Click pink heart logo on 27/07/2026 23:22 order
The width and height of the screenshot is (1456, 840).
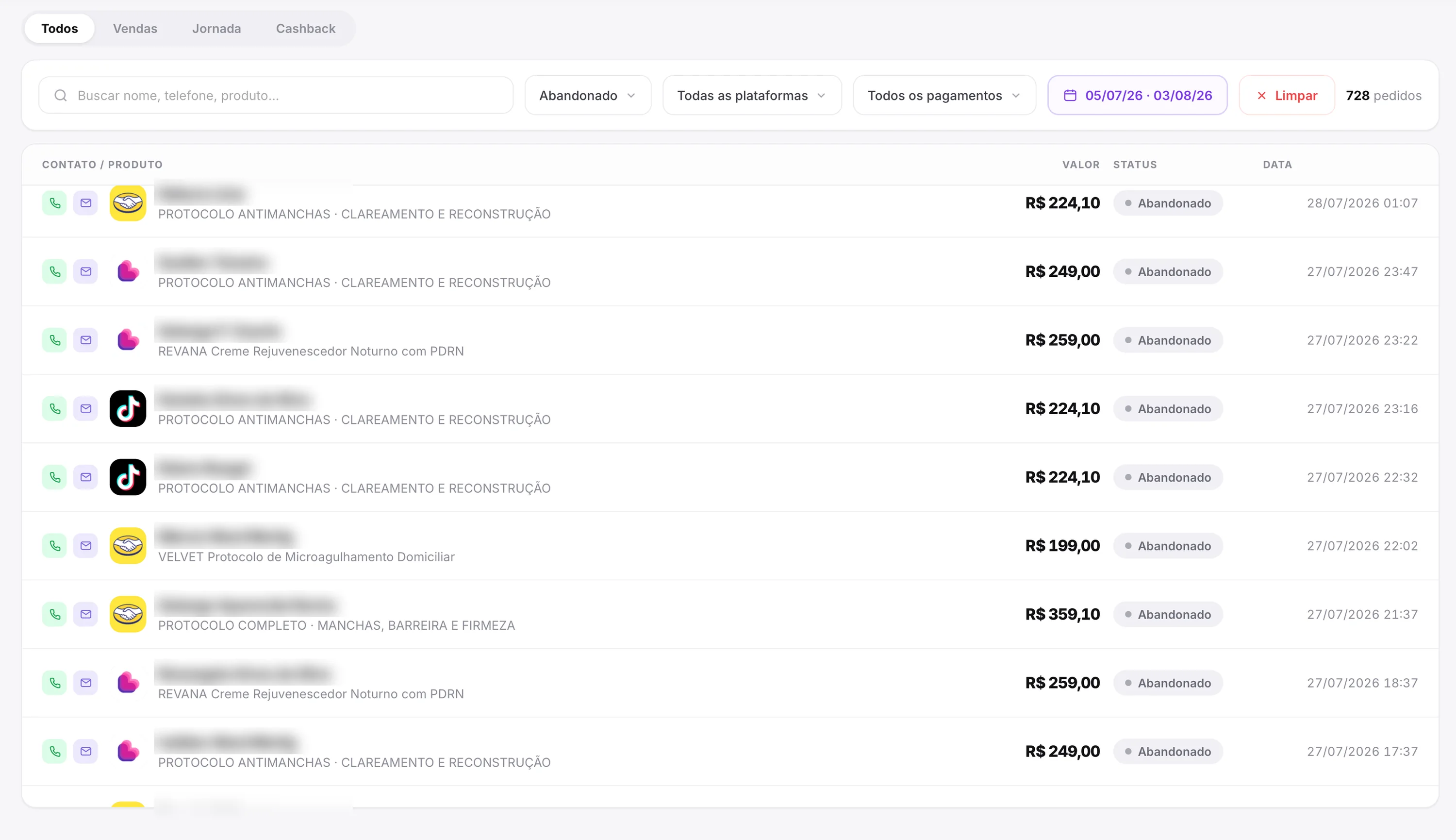coord(128,340)
